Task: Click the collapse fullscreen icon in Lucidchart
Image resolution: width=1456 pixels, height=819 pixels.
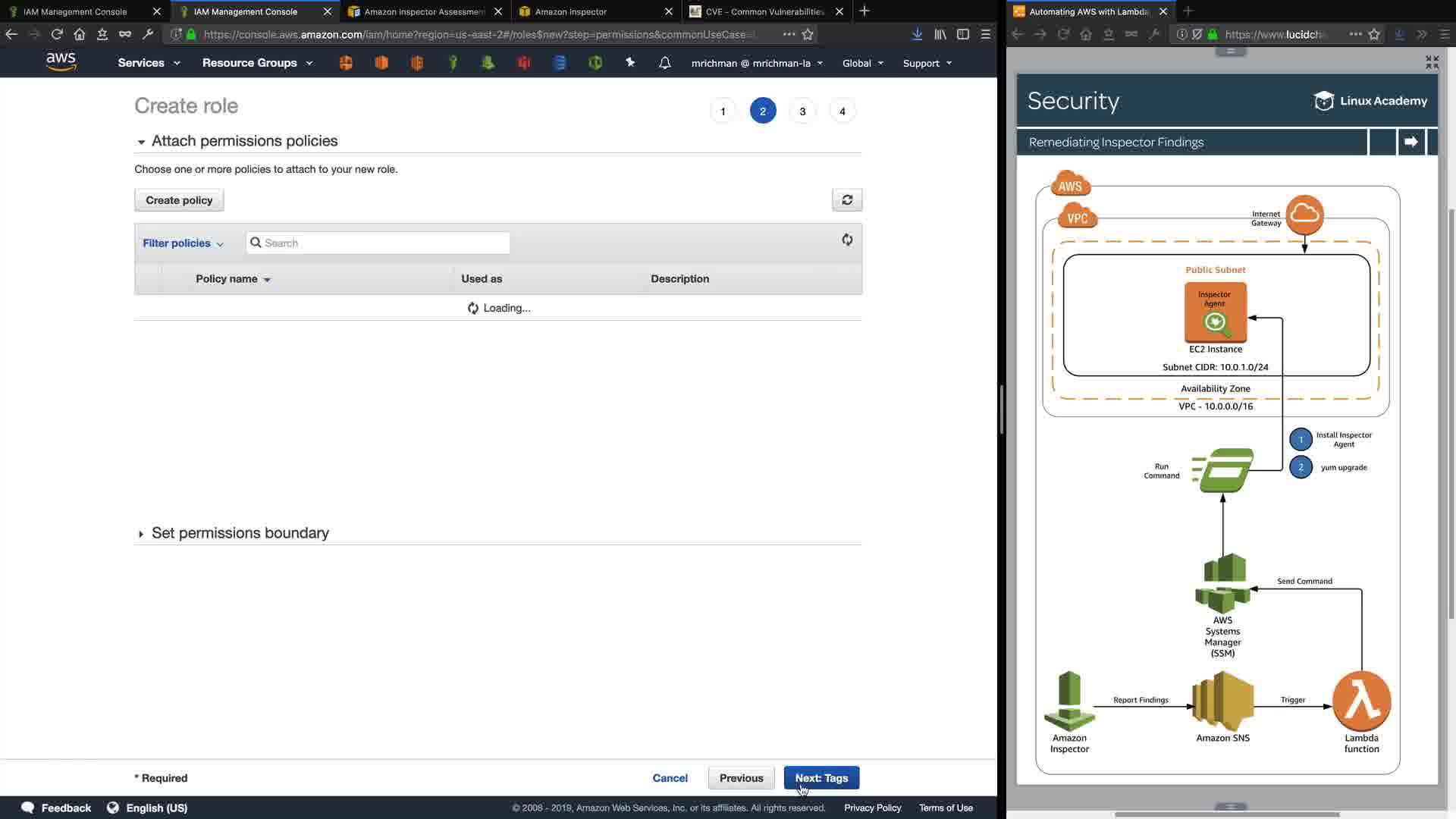Action: coord(1432,62)
